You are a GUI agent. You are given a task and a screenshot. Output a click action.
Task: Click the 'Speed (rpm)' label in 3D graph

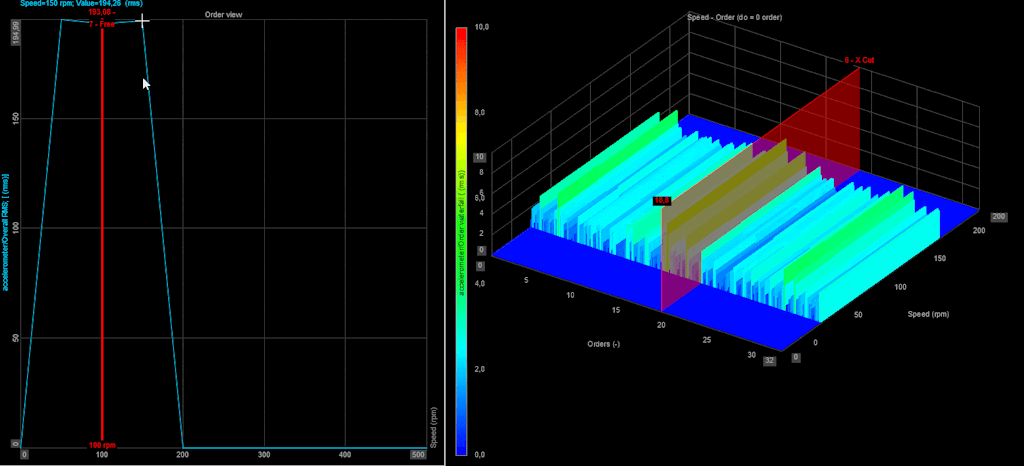tap(929, 314)
